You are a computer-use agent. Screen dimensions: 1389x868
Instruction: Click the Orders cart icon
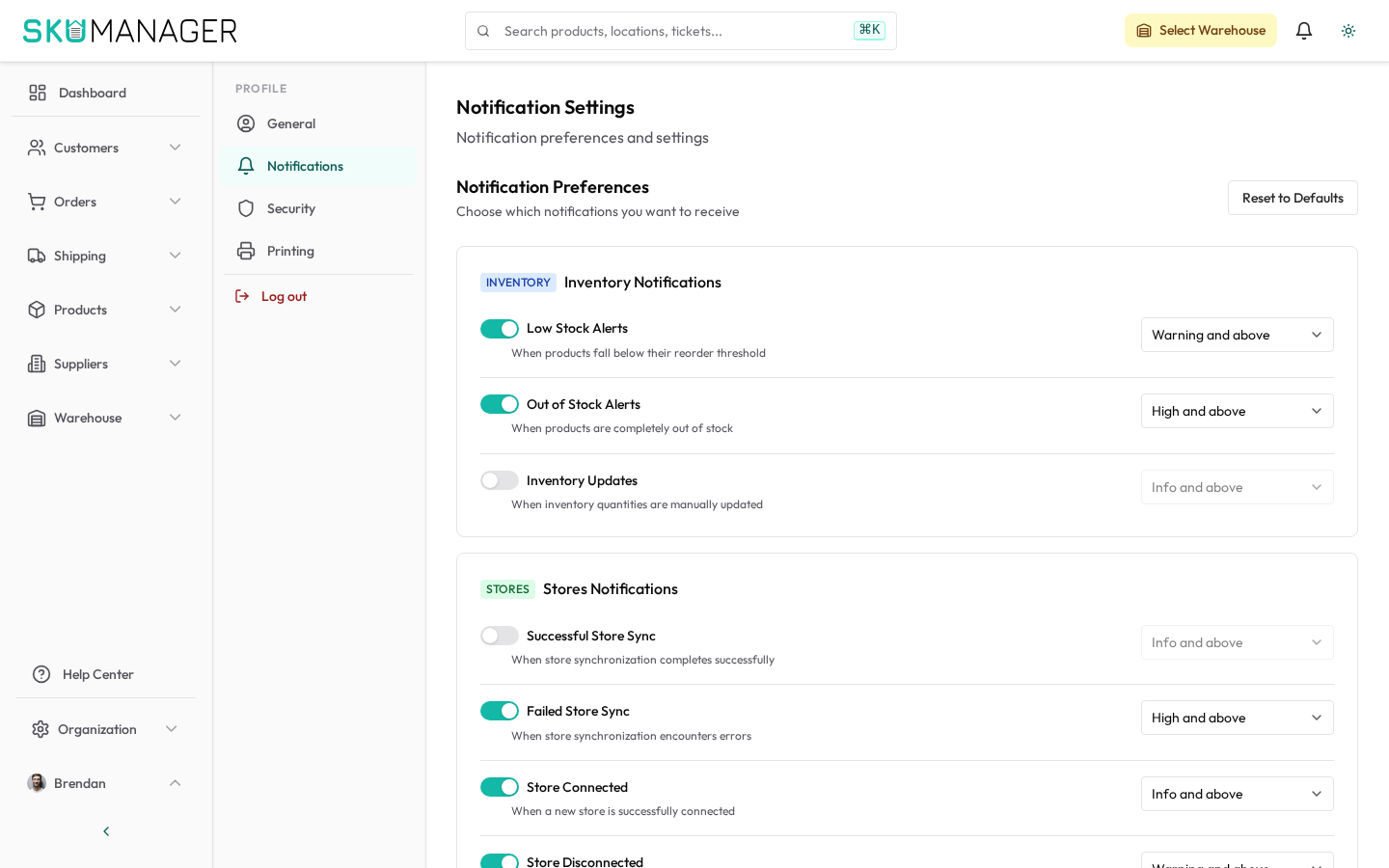tap(37, 202)
